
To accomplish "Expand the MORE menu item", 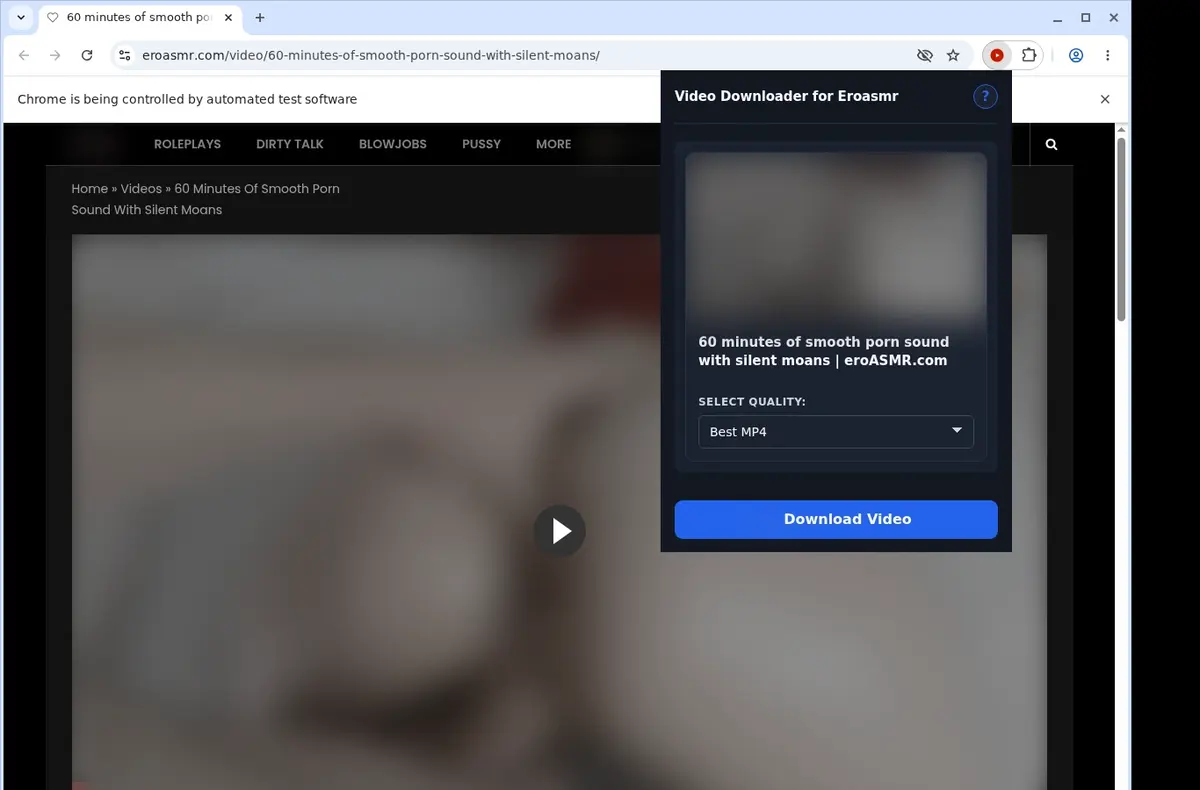I will pos(553,144).
